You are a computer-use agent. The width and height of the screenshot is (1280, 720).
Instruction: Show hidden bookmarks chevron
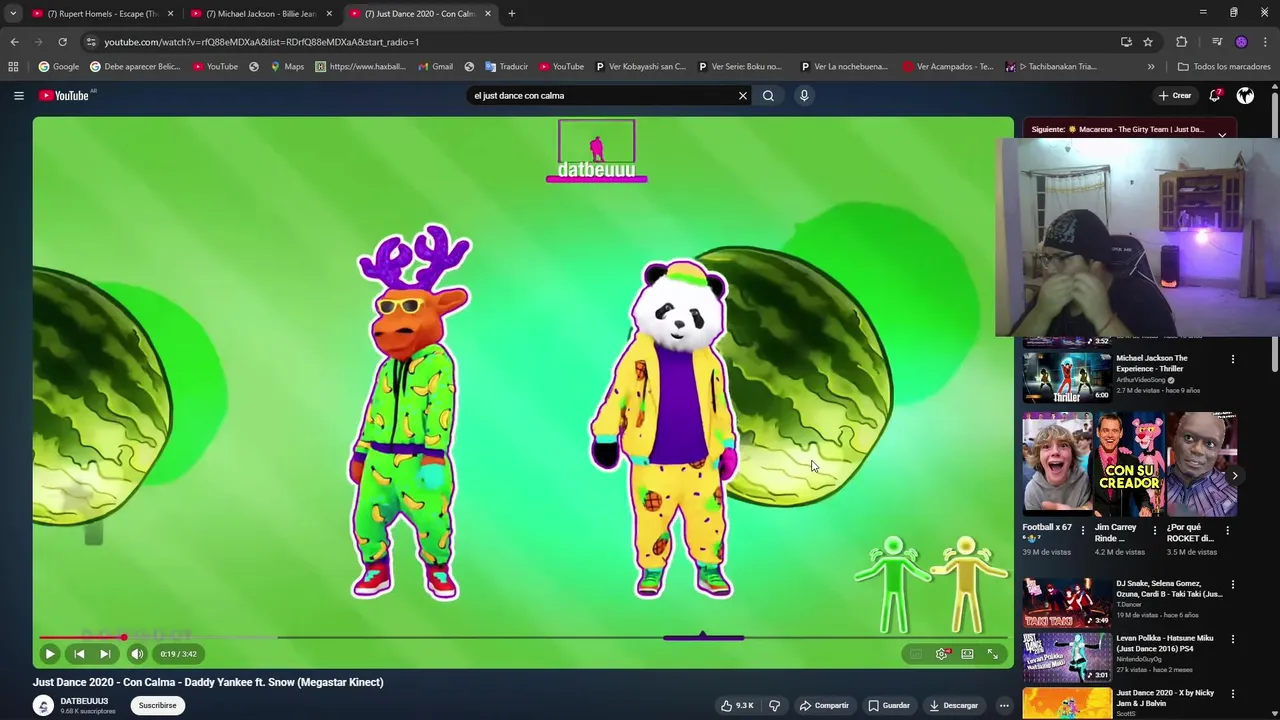click(x=1151, y=67)
